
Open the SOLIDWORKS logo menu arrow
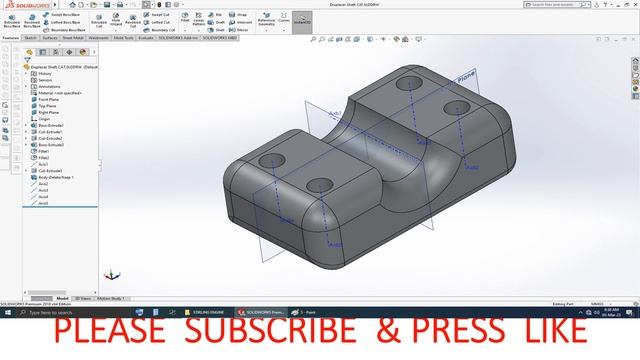[56, 4]
